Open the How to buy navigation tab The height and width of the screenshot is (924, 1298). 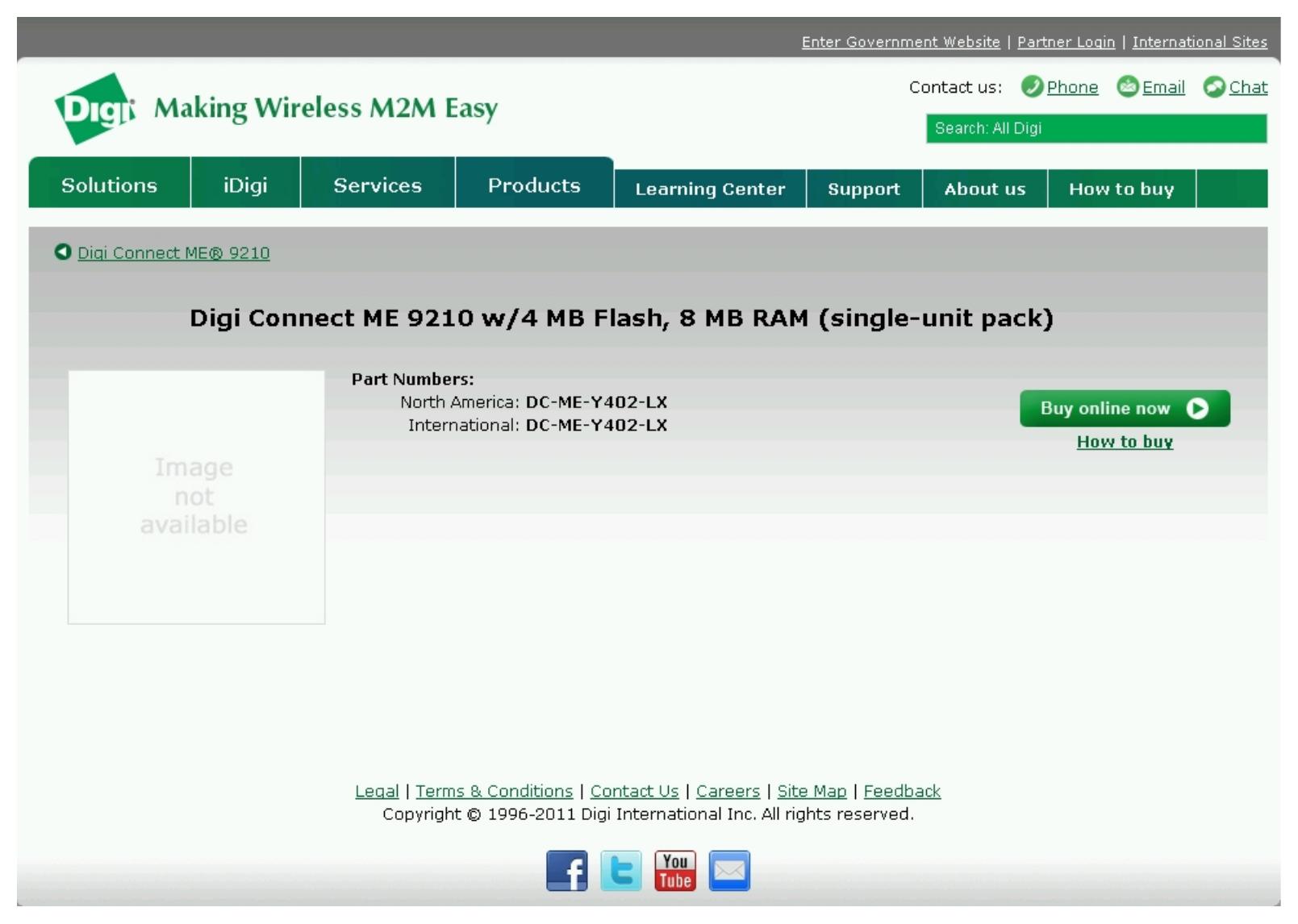1121,189
